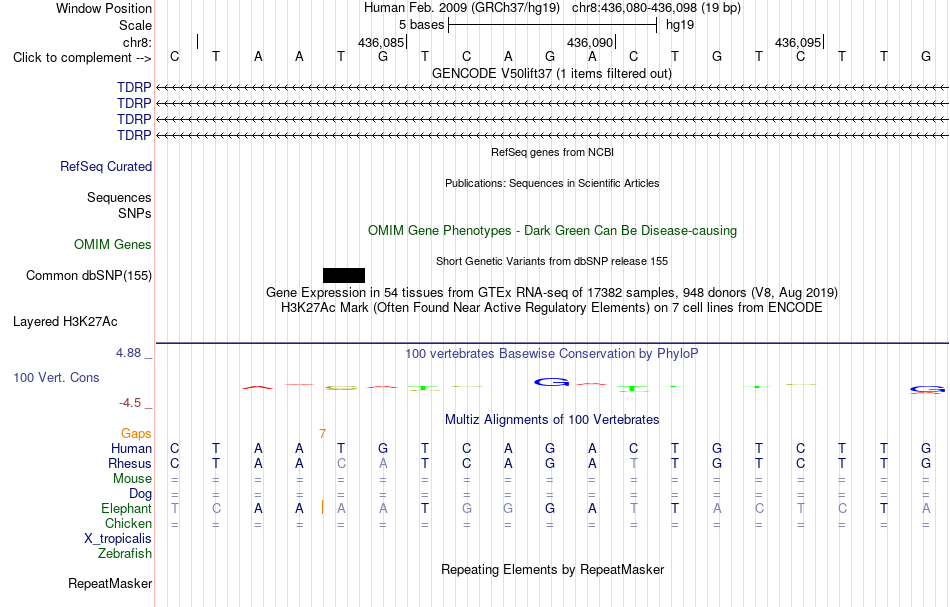Select the Window Position label
950x607 pixels.
(104, 8)
